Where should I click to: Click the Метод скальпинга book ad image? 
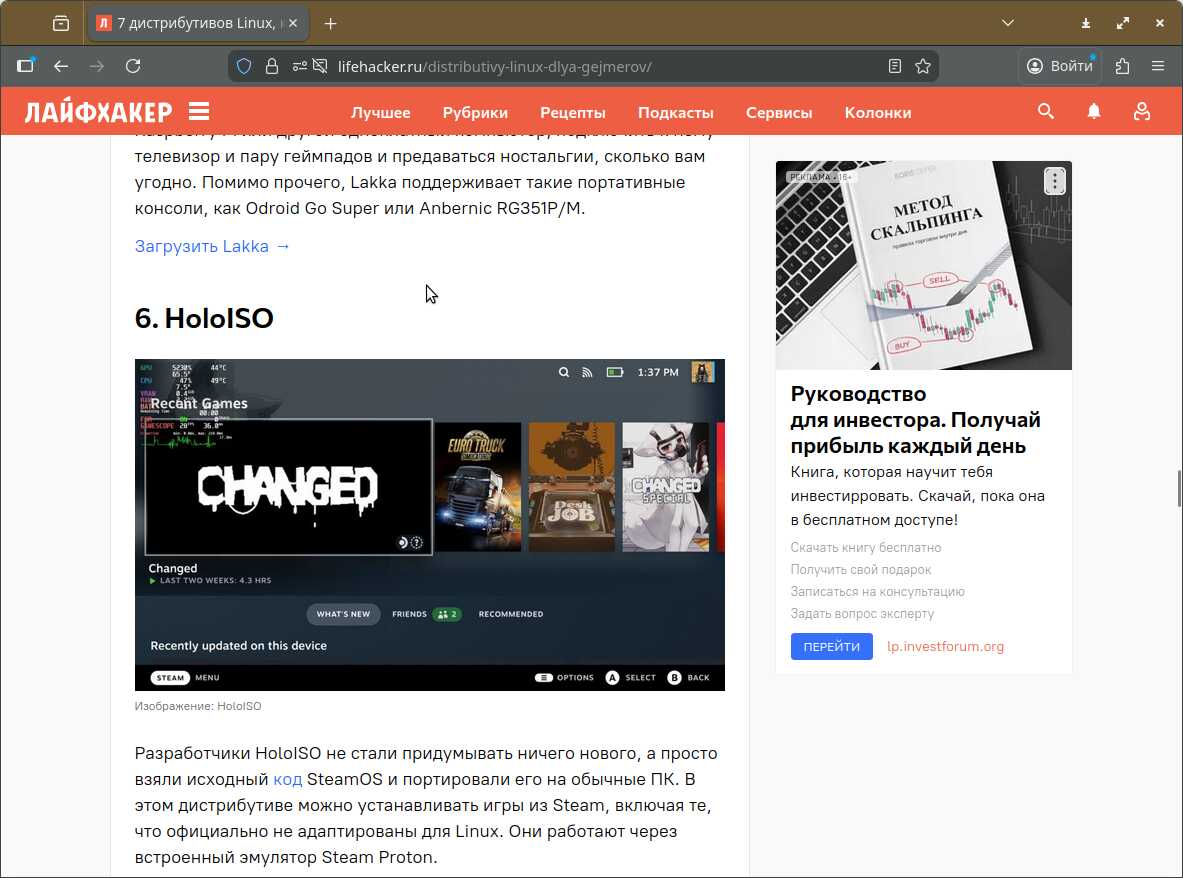pos(923,265)
